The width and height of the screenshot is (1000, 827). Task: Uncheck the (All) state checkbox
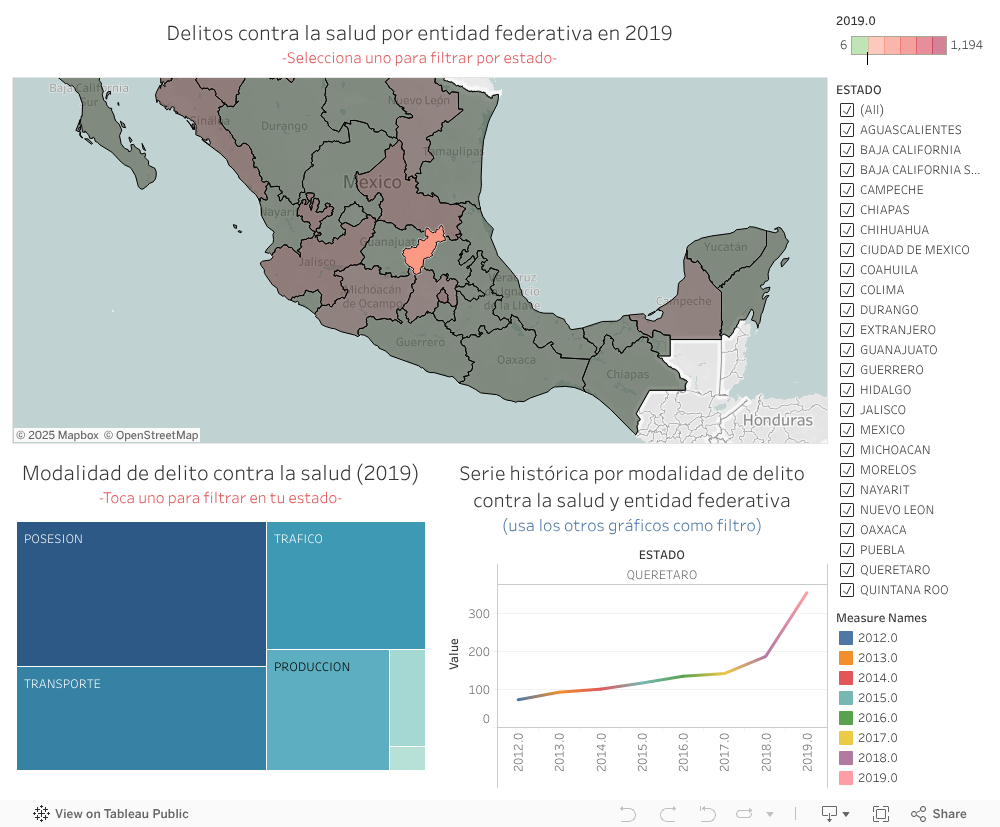click(x=847, y=110)
